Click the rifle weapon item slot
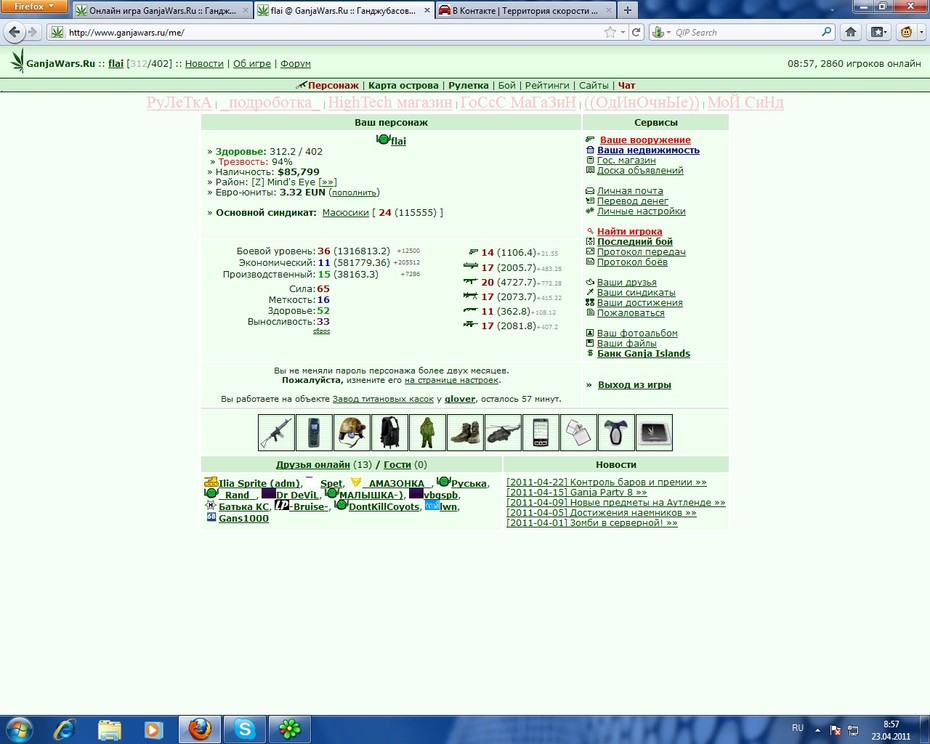 coord(276,433)
